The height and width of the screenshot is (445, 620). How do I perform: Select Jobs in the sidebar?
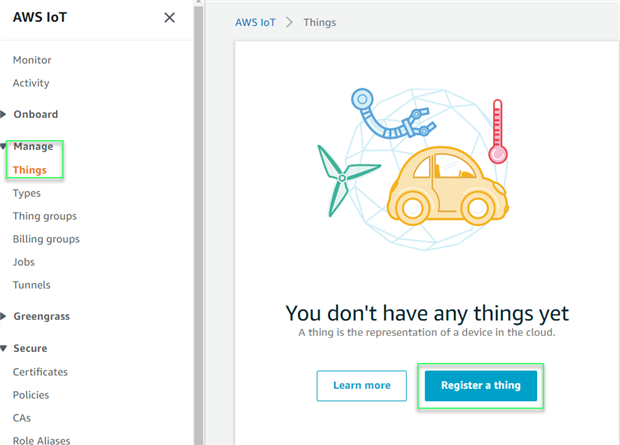(24, 262)
